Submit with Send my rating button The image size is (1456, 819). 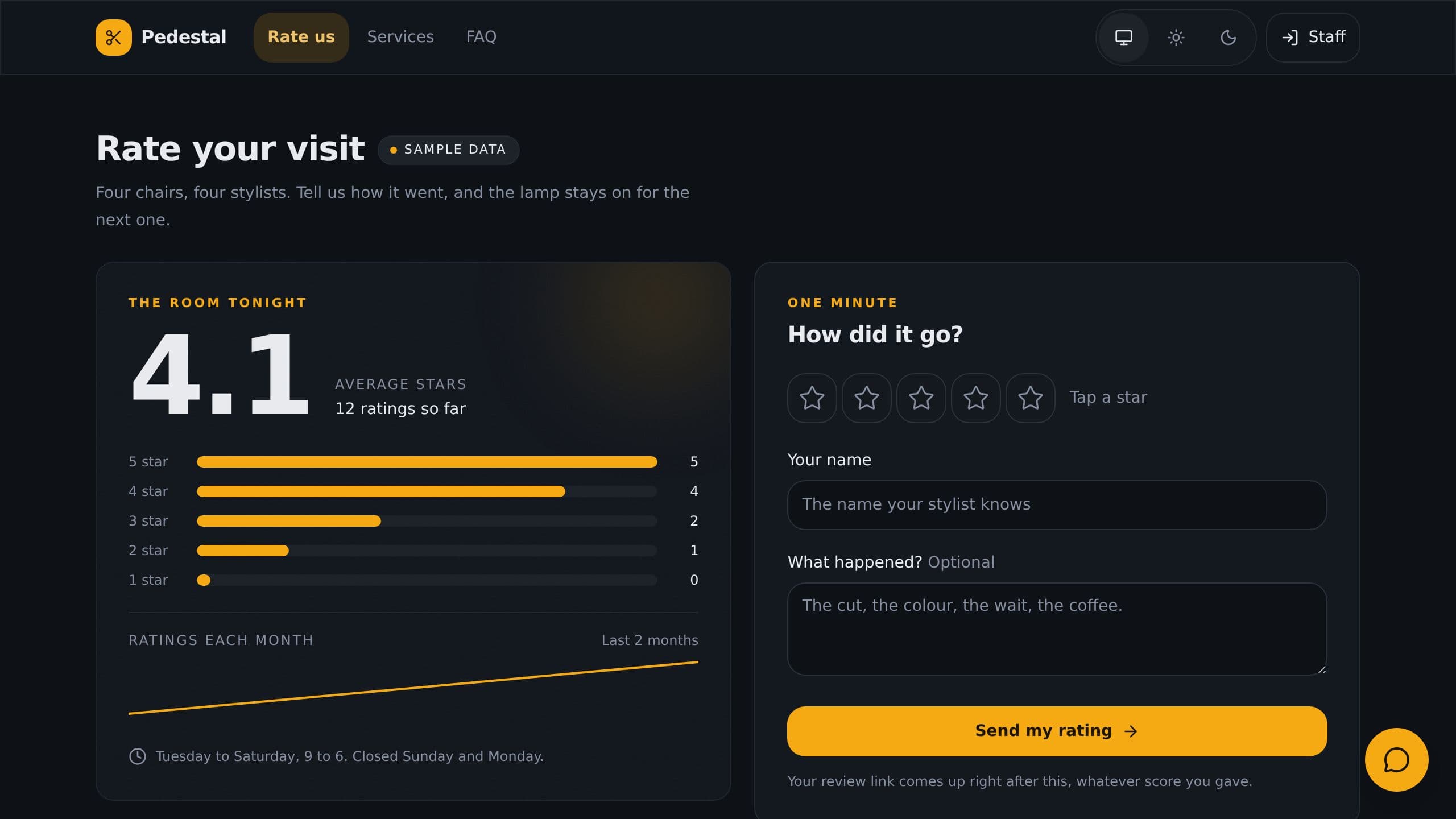point(1057,731)
